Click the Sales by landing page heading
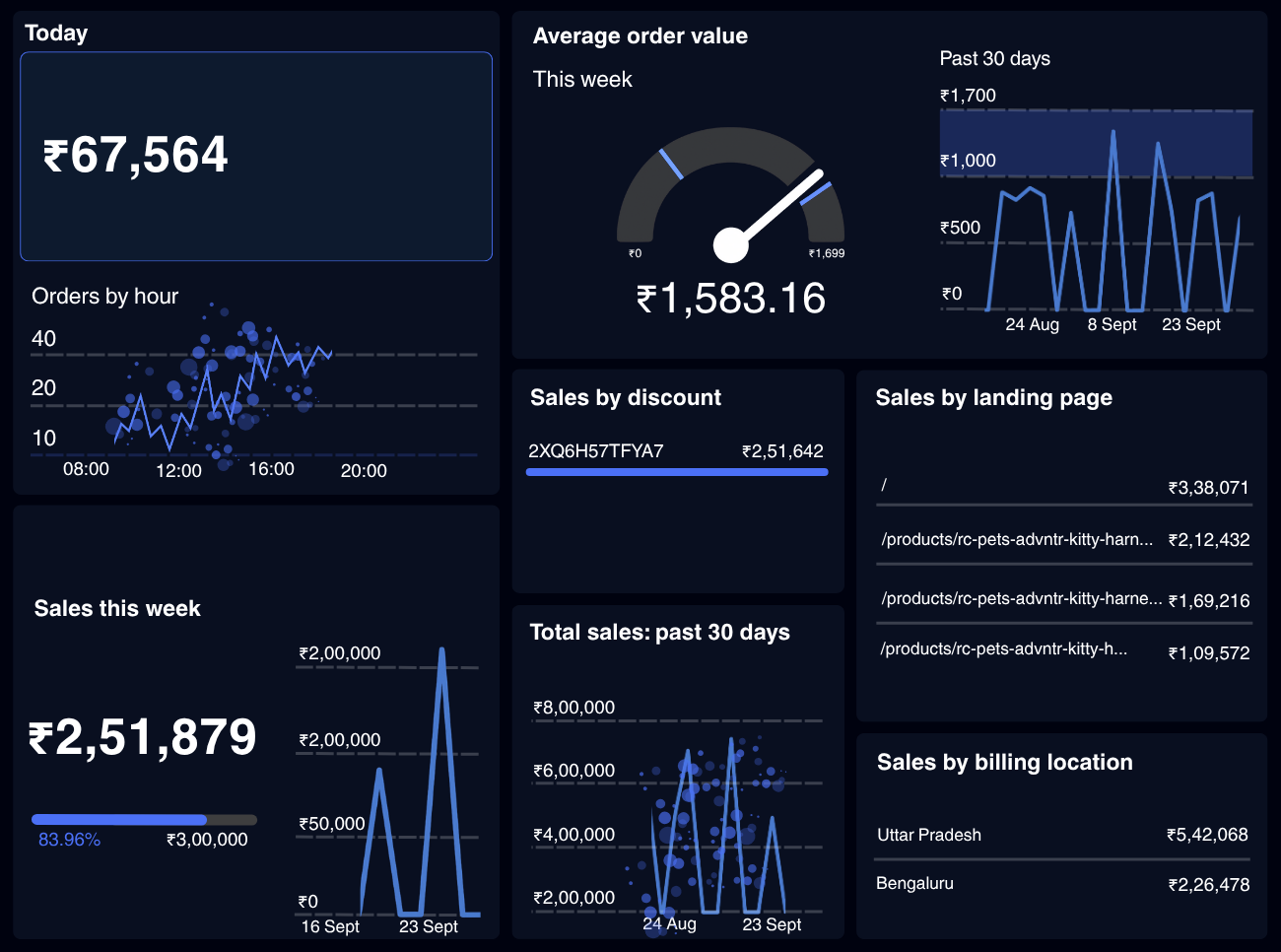This screenshot has height=952, width=1281. (x=993, y=398)
